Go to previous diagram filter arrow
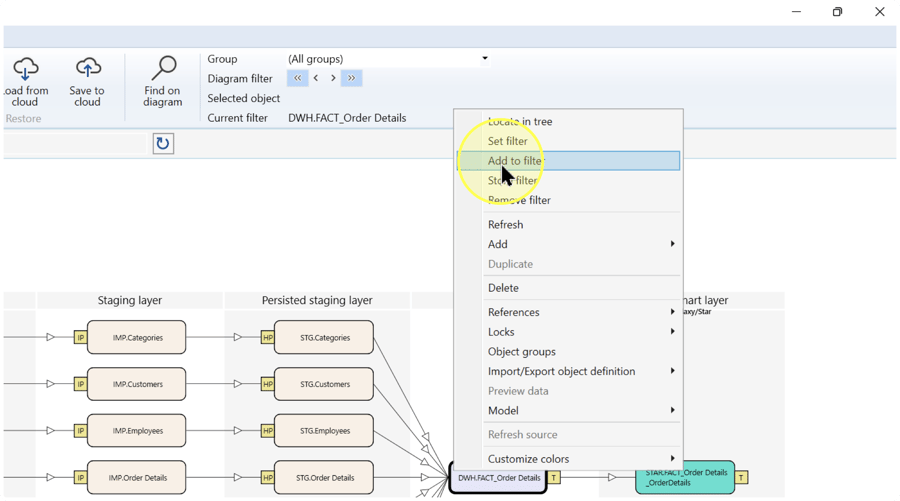 coord(316,78)
